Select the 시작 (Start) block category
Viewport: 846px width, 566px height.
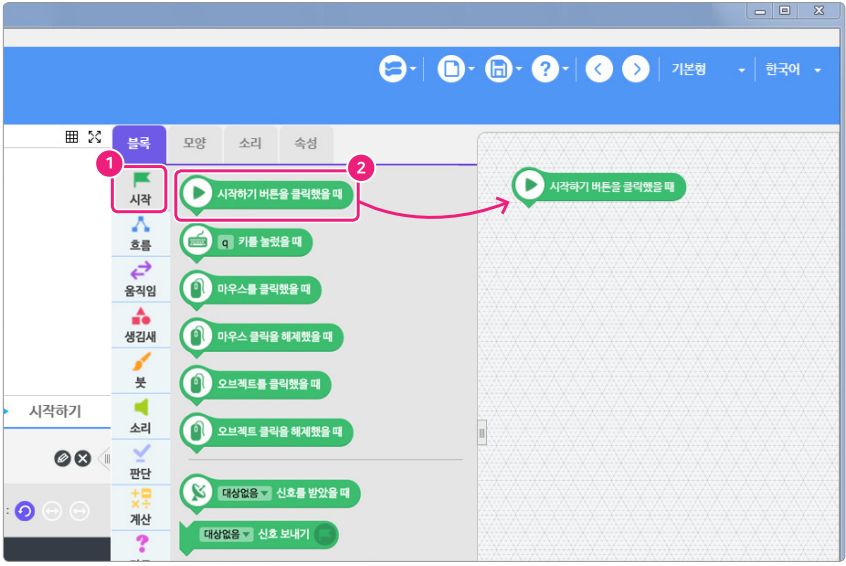[140, 188]
